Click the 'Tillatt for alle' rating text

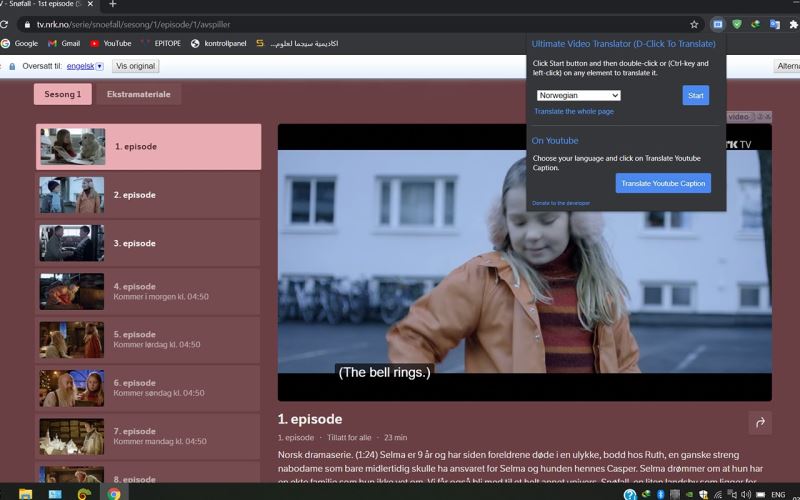[x=349, y=438]
